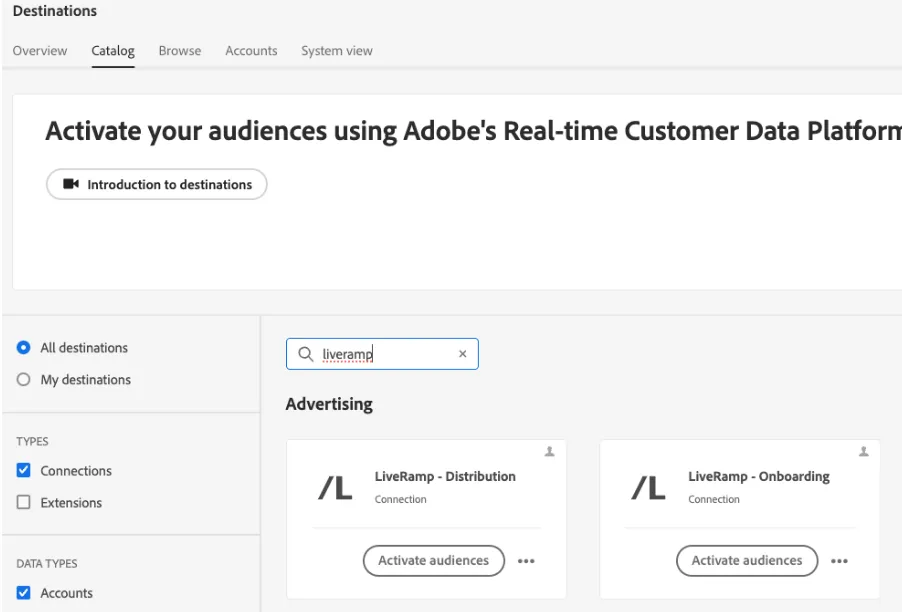This screenshot has height=612, width=902.
Task: Activate audiences for LiveRamp - Onboarding
Action: tap(747, 561)
